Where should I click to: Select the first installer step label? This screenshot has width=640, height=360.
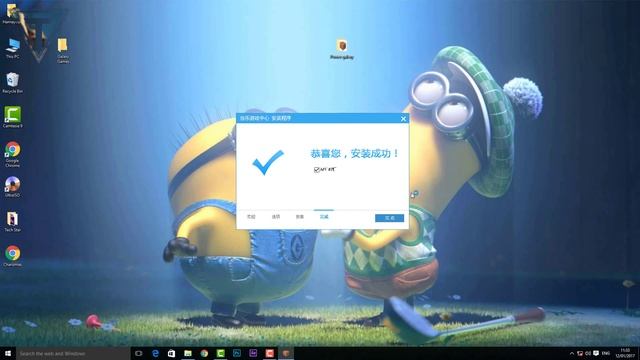coord(251,217)
